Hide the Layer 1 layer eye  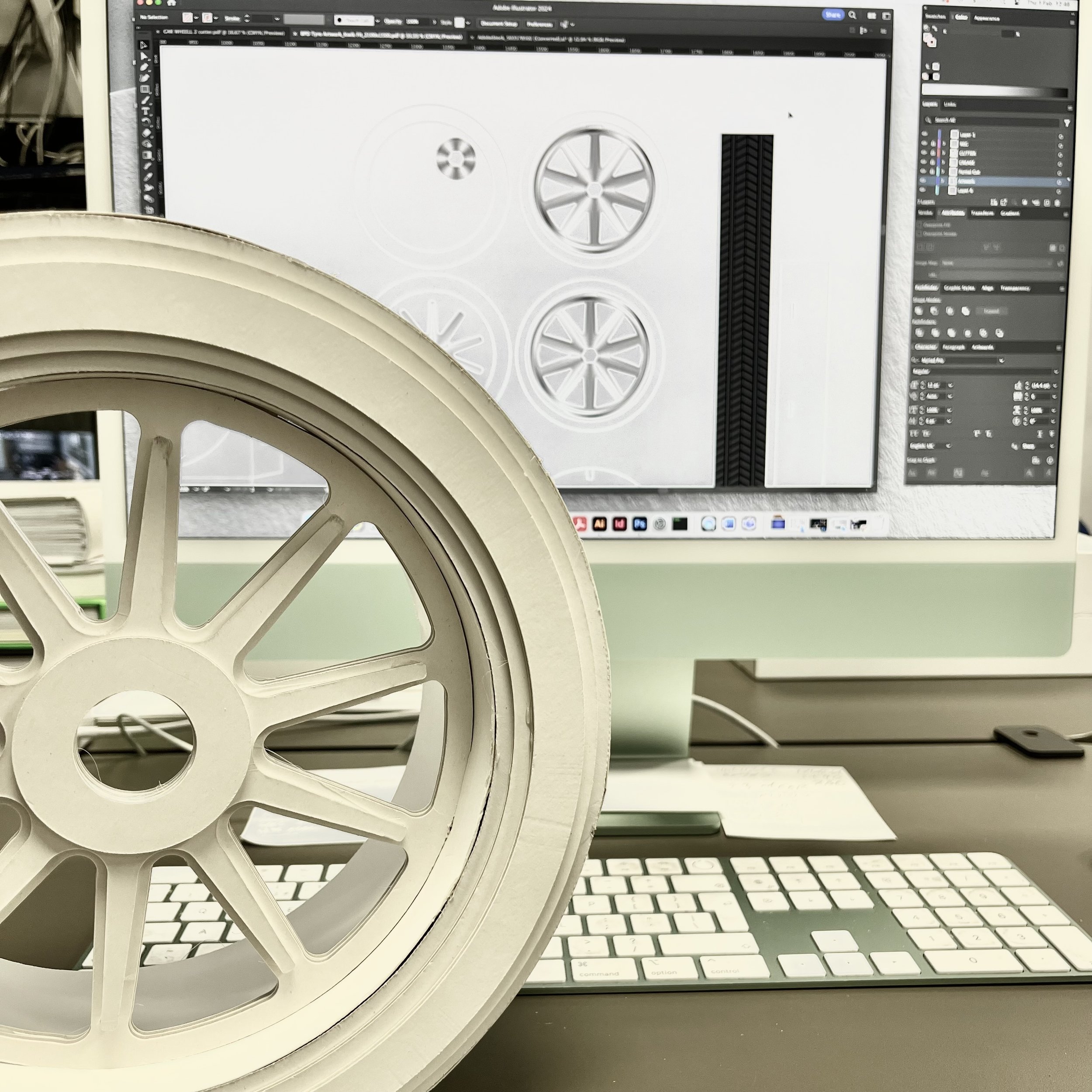pyautogui.click(x=924, y=134)
